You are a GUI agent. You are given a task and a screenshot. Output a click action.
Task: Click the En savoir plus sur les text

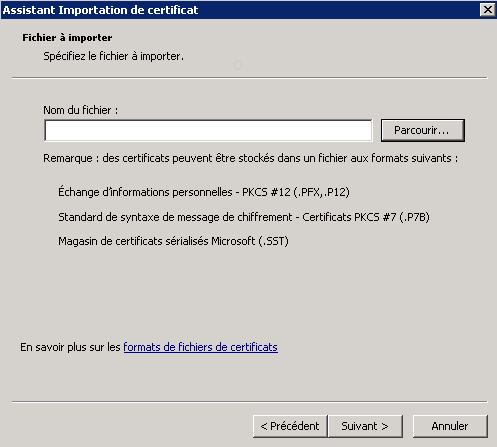point(70,347)
